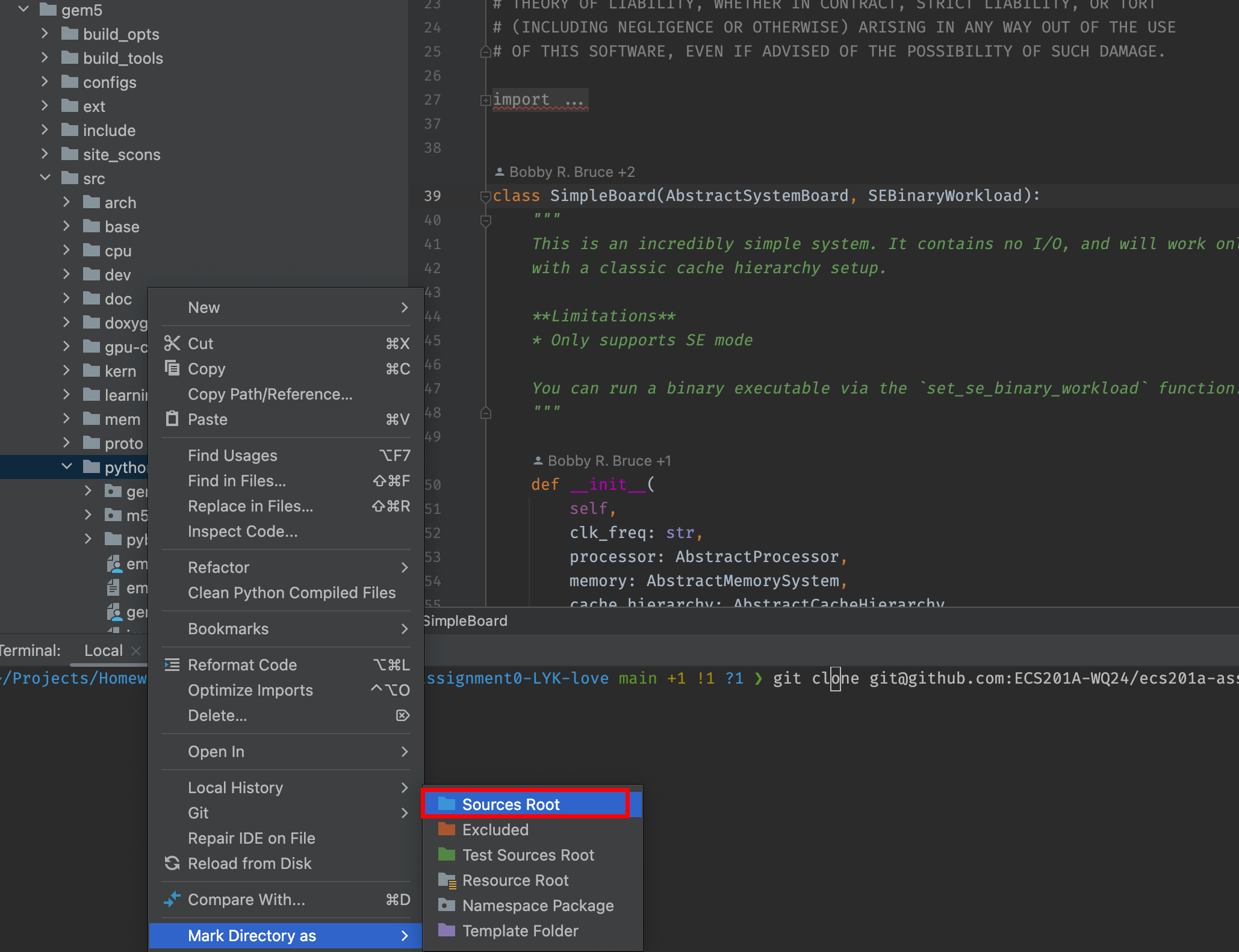Click the Reload from Disk icon
Screen dimensions: 1239x952
pos(172,863)
